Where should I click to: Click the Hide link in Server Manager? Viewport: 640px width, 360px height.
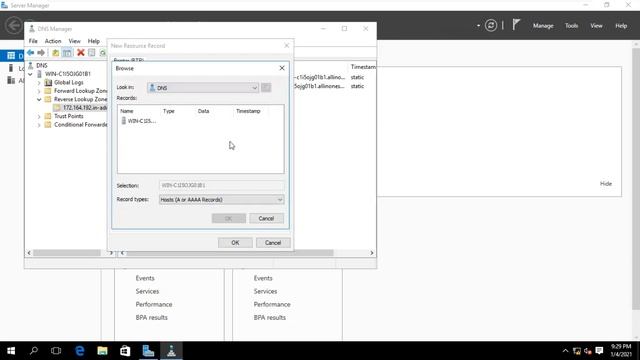tap(606, 184)
